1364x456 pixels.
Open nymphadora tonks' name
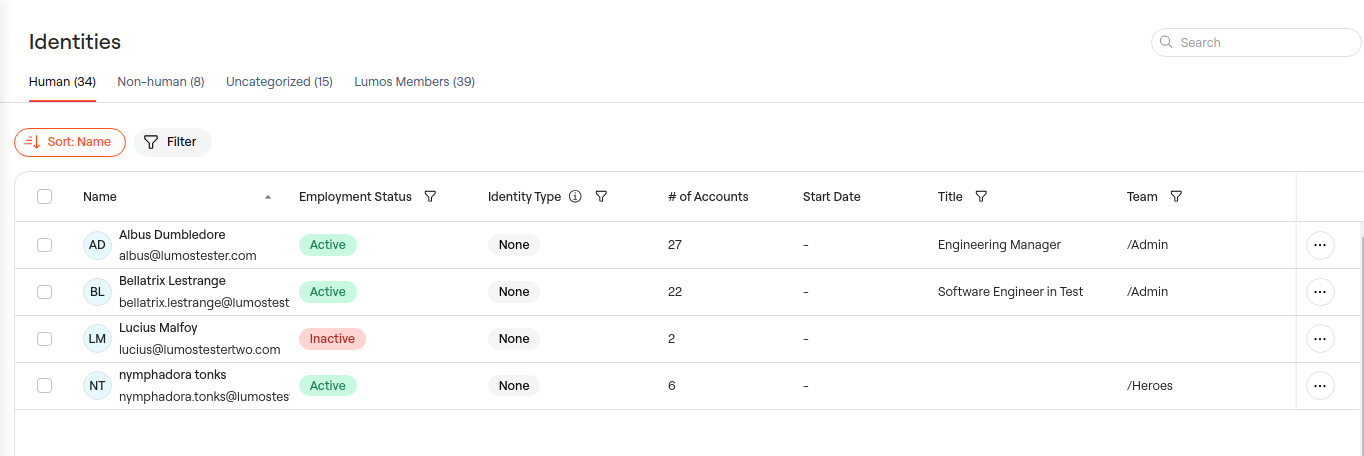pos(173,375)
